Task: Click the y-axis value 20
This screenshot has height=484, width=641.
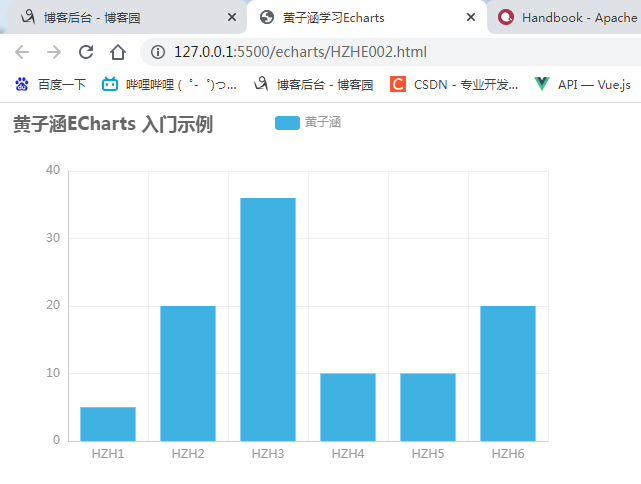Action: coord(53,305)
